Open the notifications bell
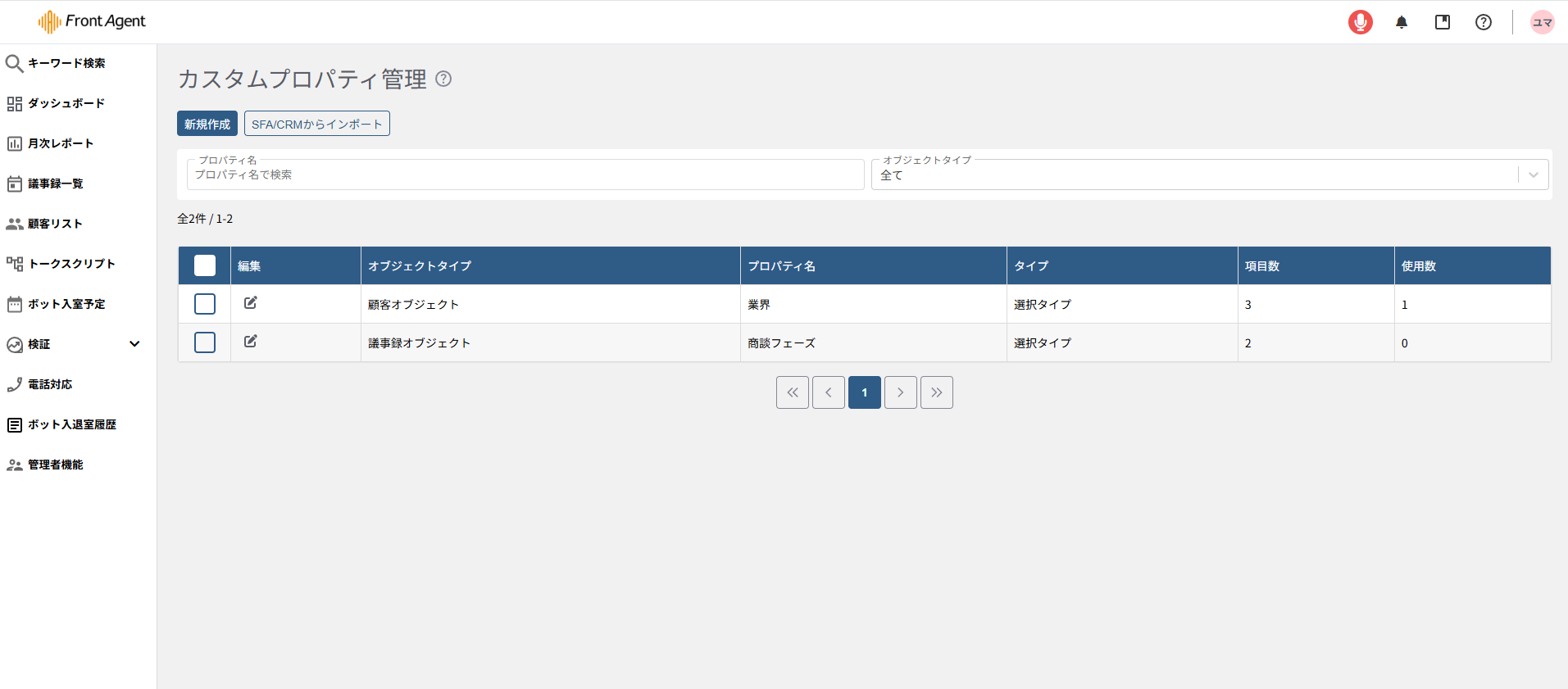 click(x=1401, y=22)
